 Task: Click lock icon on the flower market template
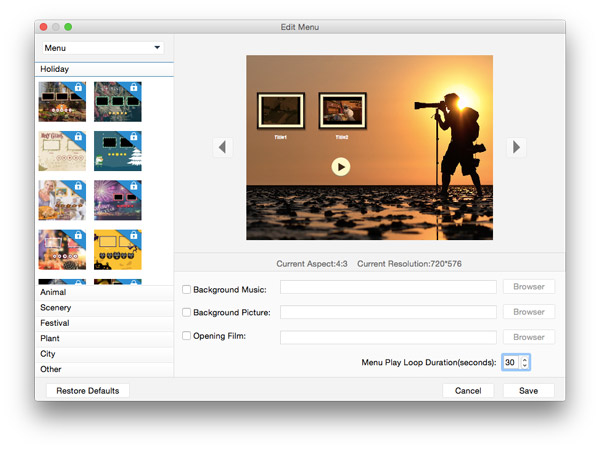(x=78, y=87)
